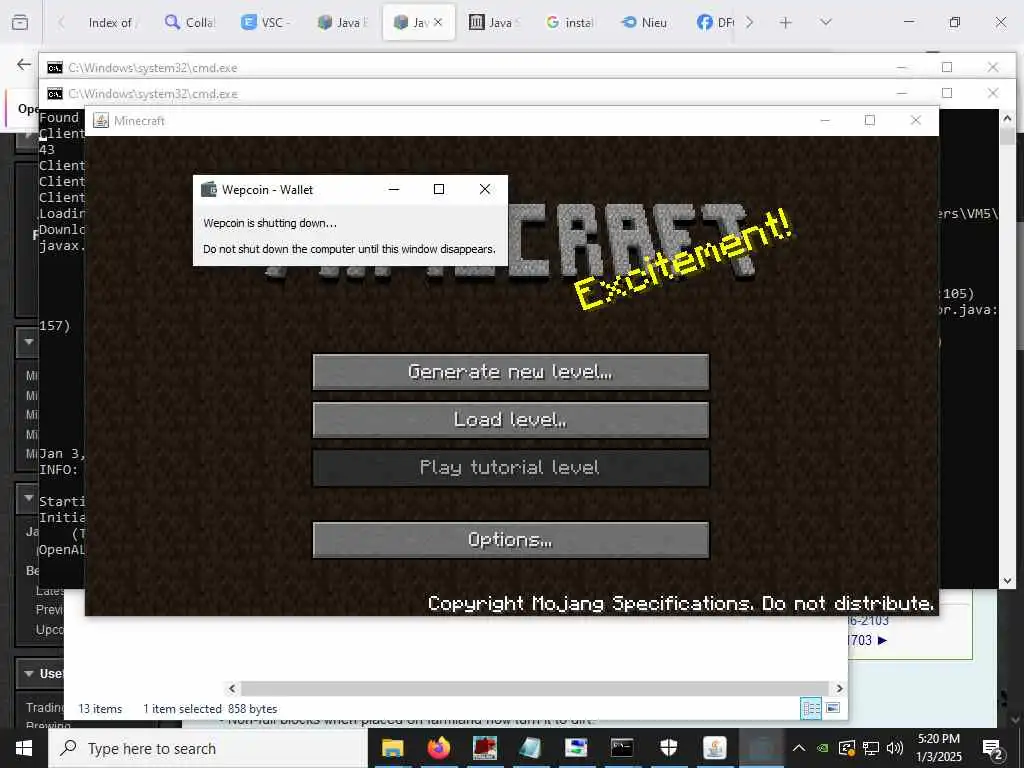Open the blue-green window app on the taskbar
1024x768 pixels.
pos(576,748)
